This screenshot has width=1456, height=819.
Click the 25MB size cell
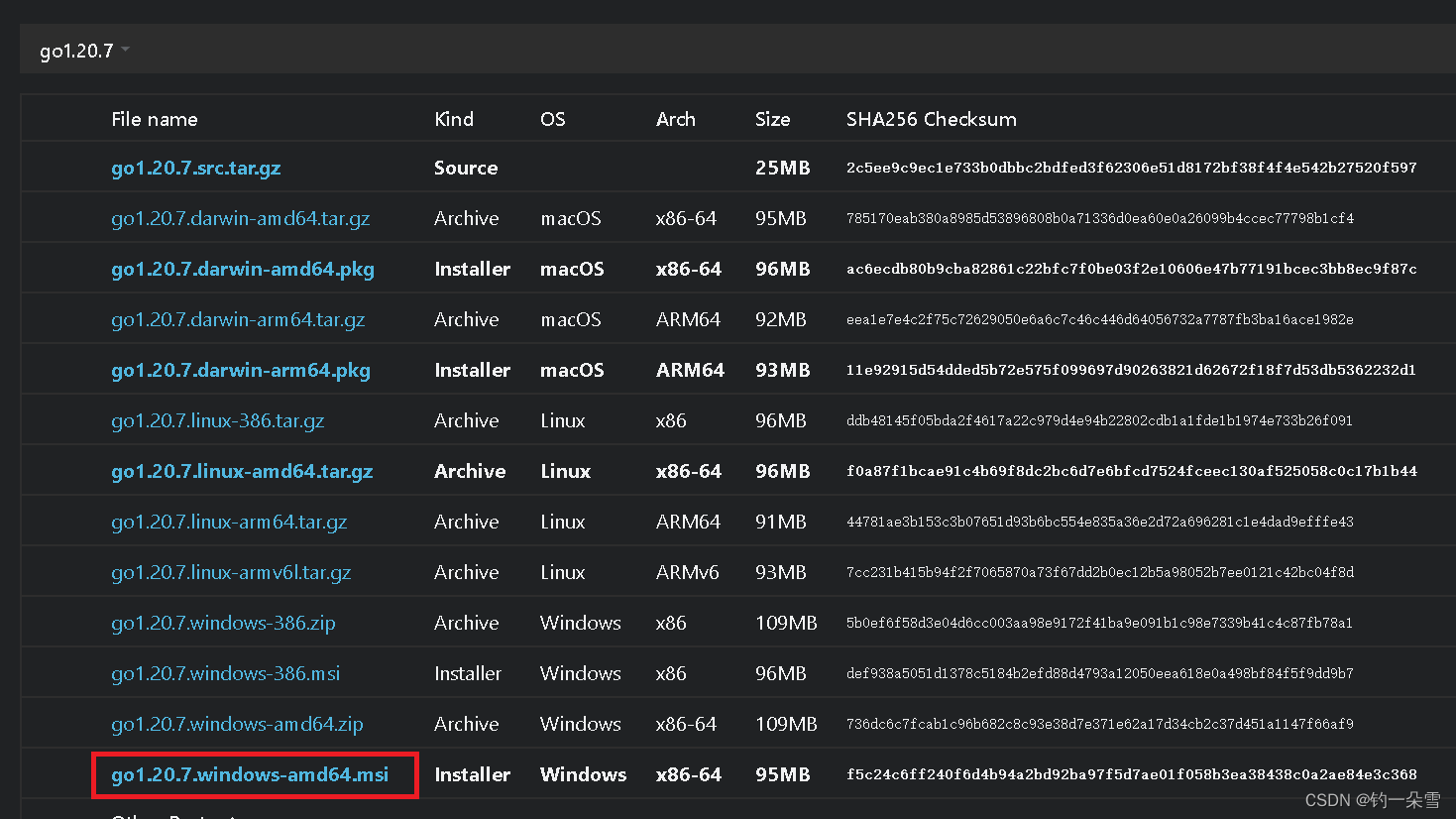pyautogui.click(x=783, y=168)
